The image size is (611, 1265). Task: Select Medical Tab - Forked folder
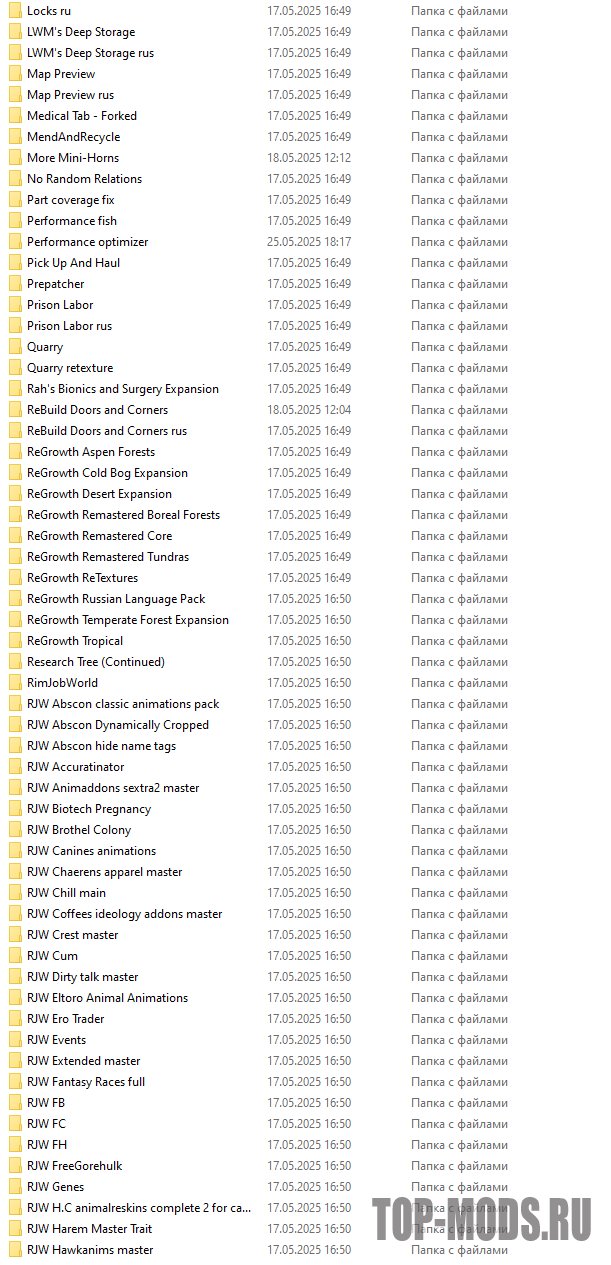click(82, 116)
